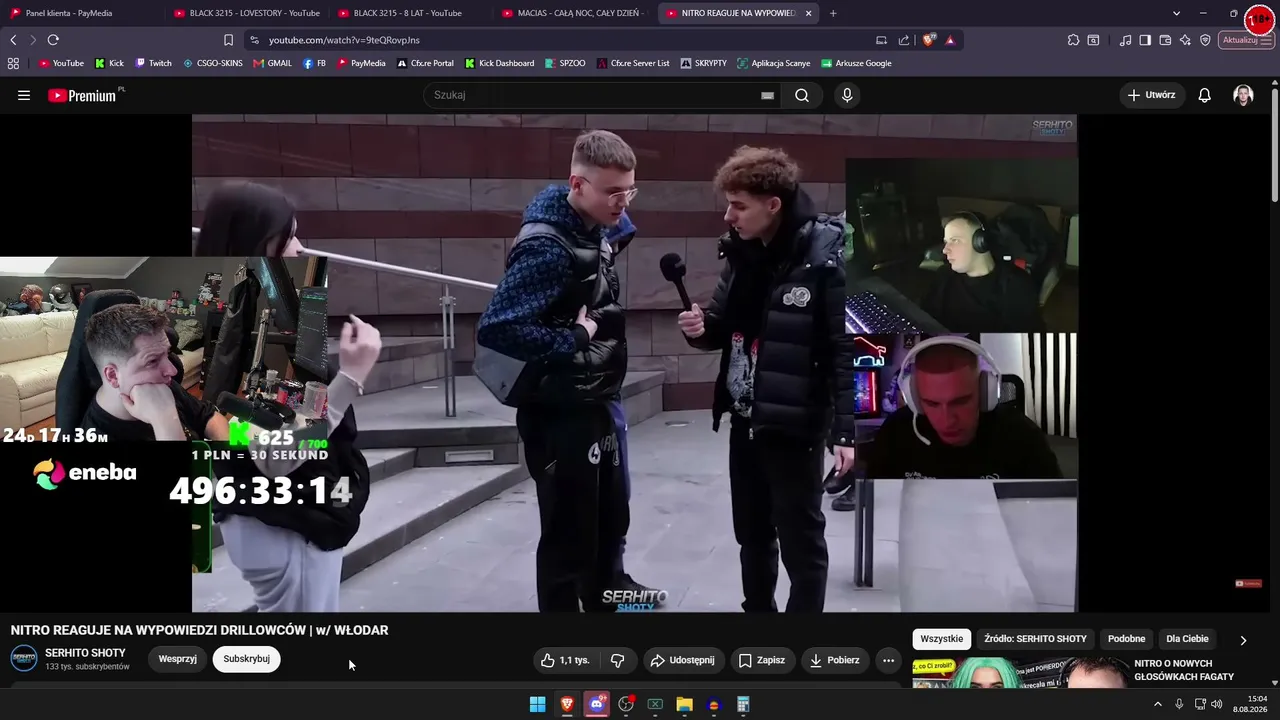Viewport: 1280px width, 720px height.
Task: Open the Arkusze Google bookmark
Action: click(x=856, y=63)
